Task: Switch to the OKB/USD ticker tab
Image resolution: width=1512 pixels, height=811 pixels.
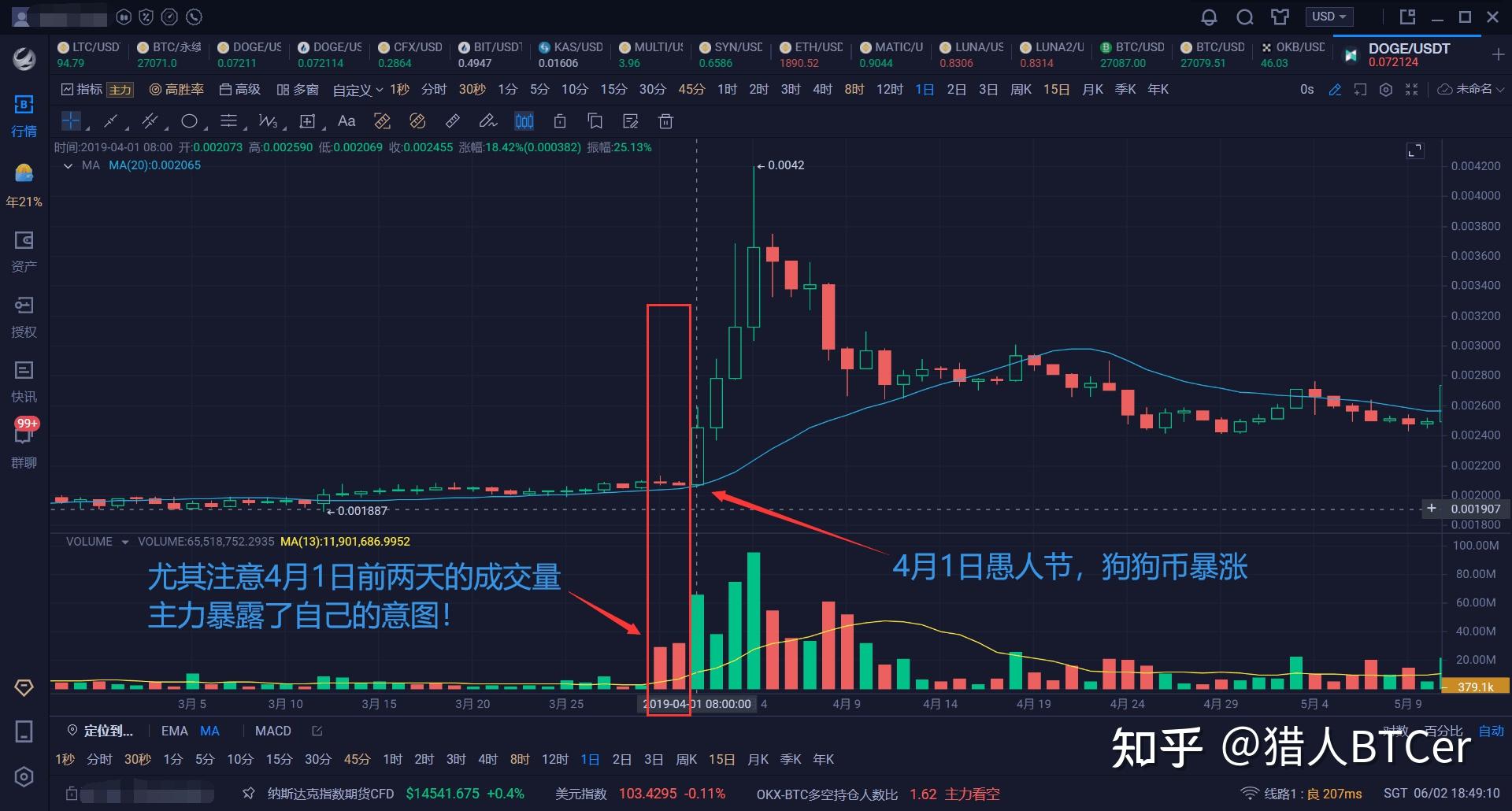Action: 1292,54
